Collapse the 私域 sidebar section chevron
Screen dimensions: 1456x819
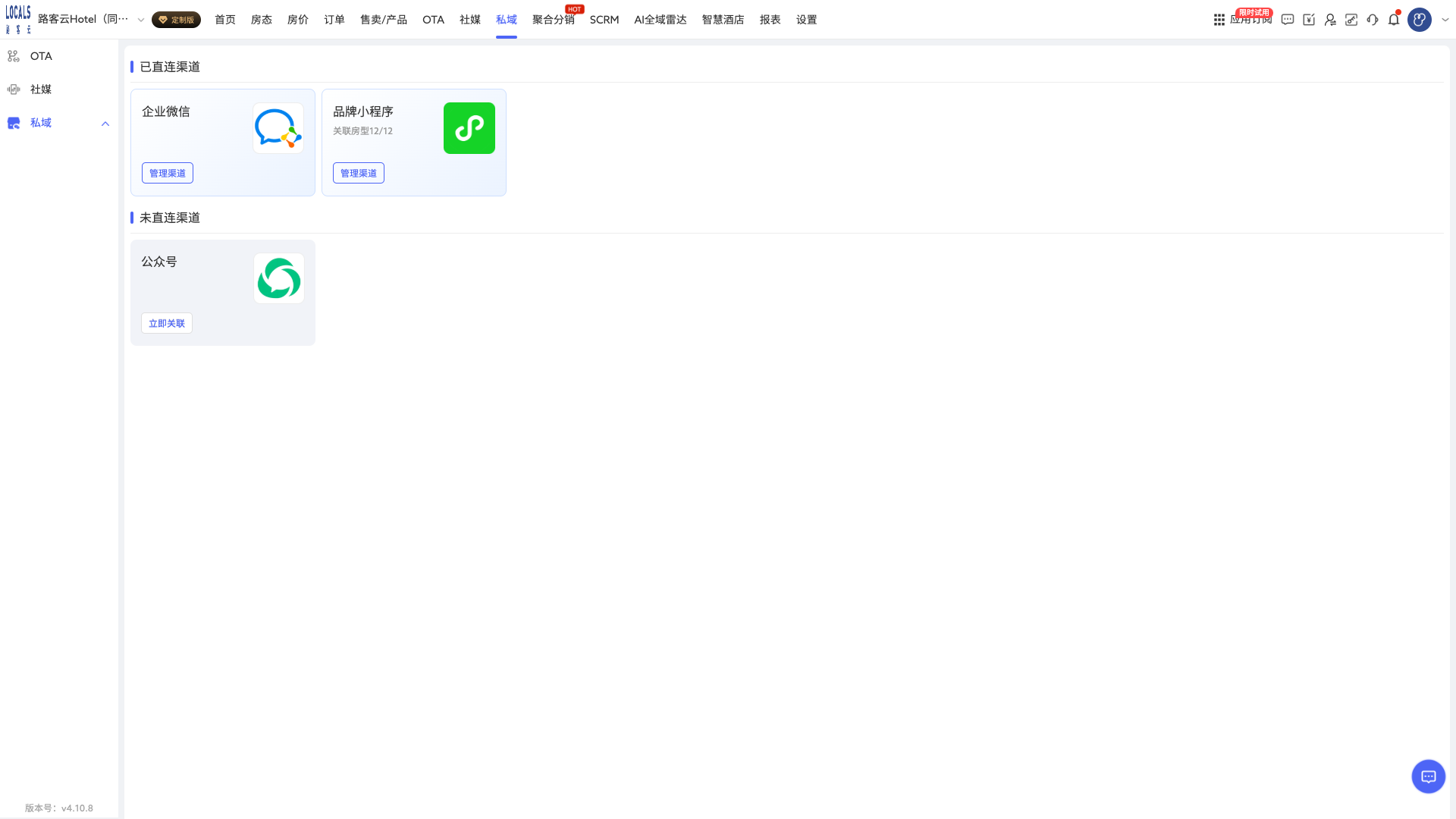click(105, 124)
